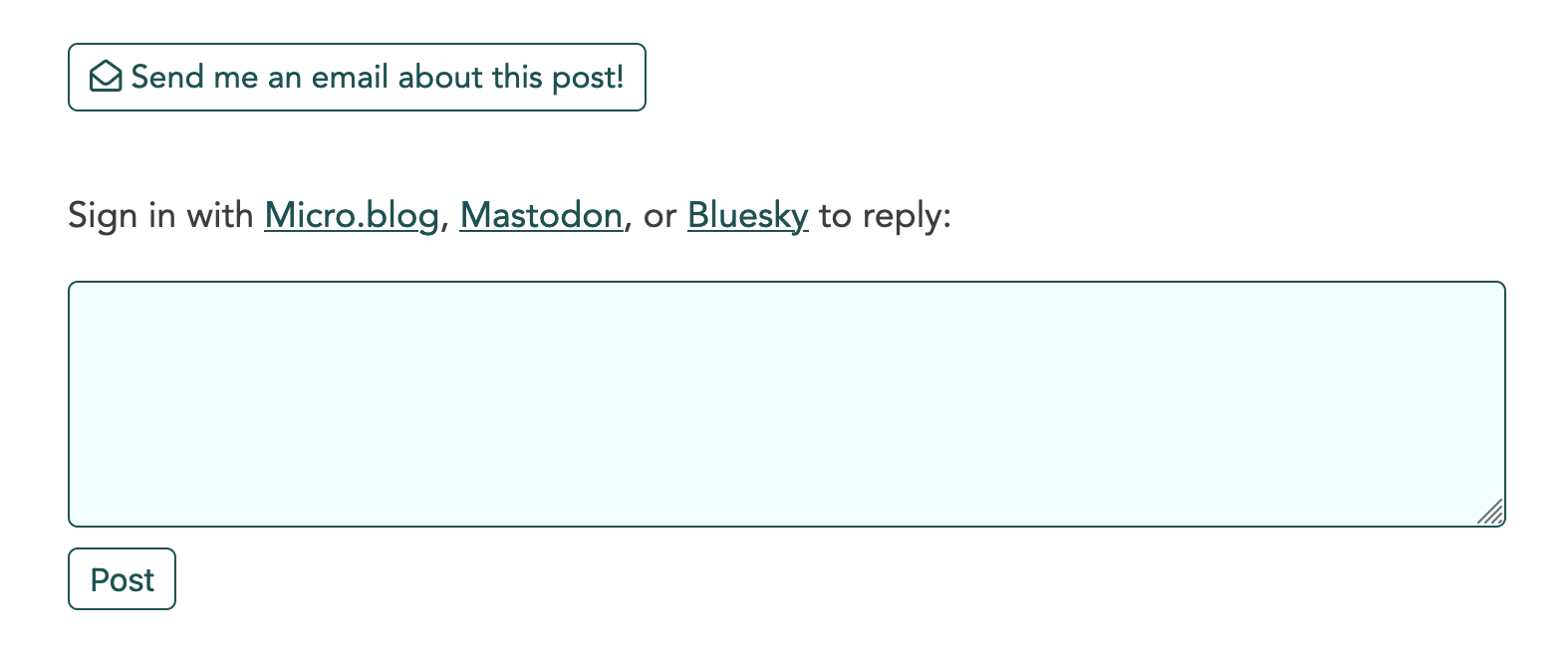The image size is (1568, 653).
Task: Focus the reply text area
Action: click(787, 404)
